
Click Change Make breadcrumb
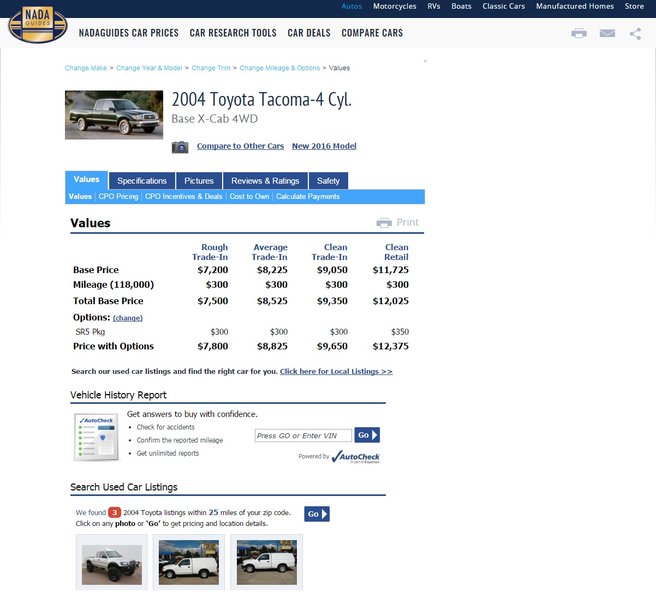coord(86,68)
